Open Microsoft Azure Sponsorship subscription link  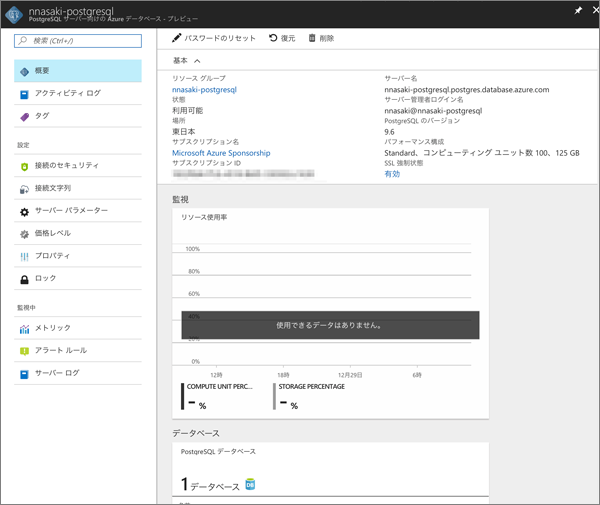(221, 153)
